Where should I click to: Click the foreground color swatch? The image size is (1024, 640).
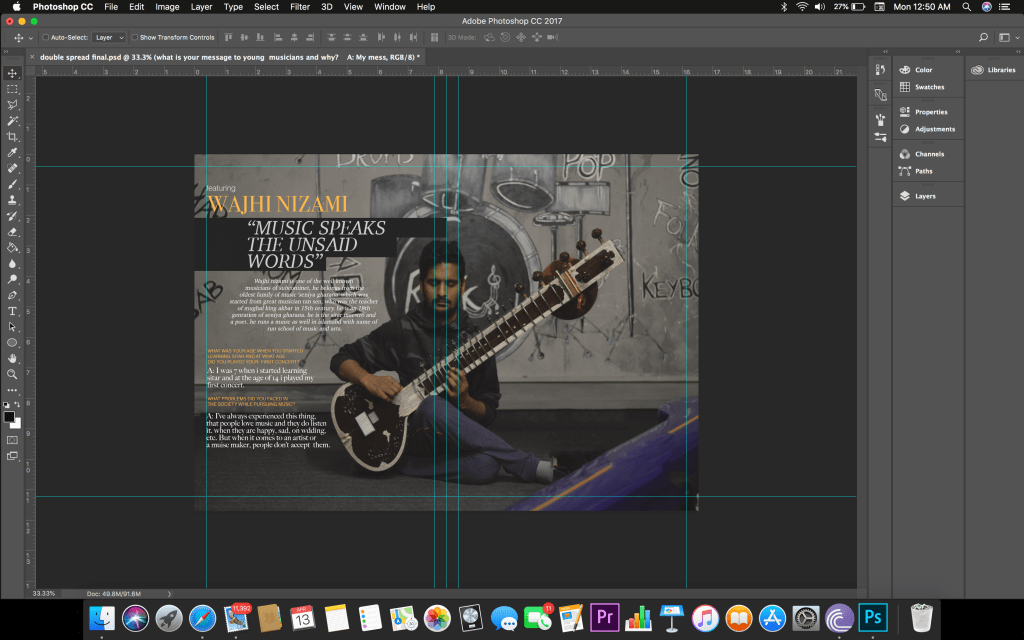point(9,416)
